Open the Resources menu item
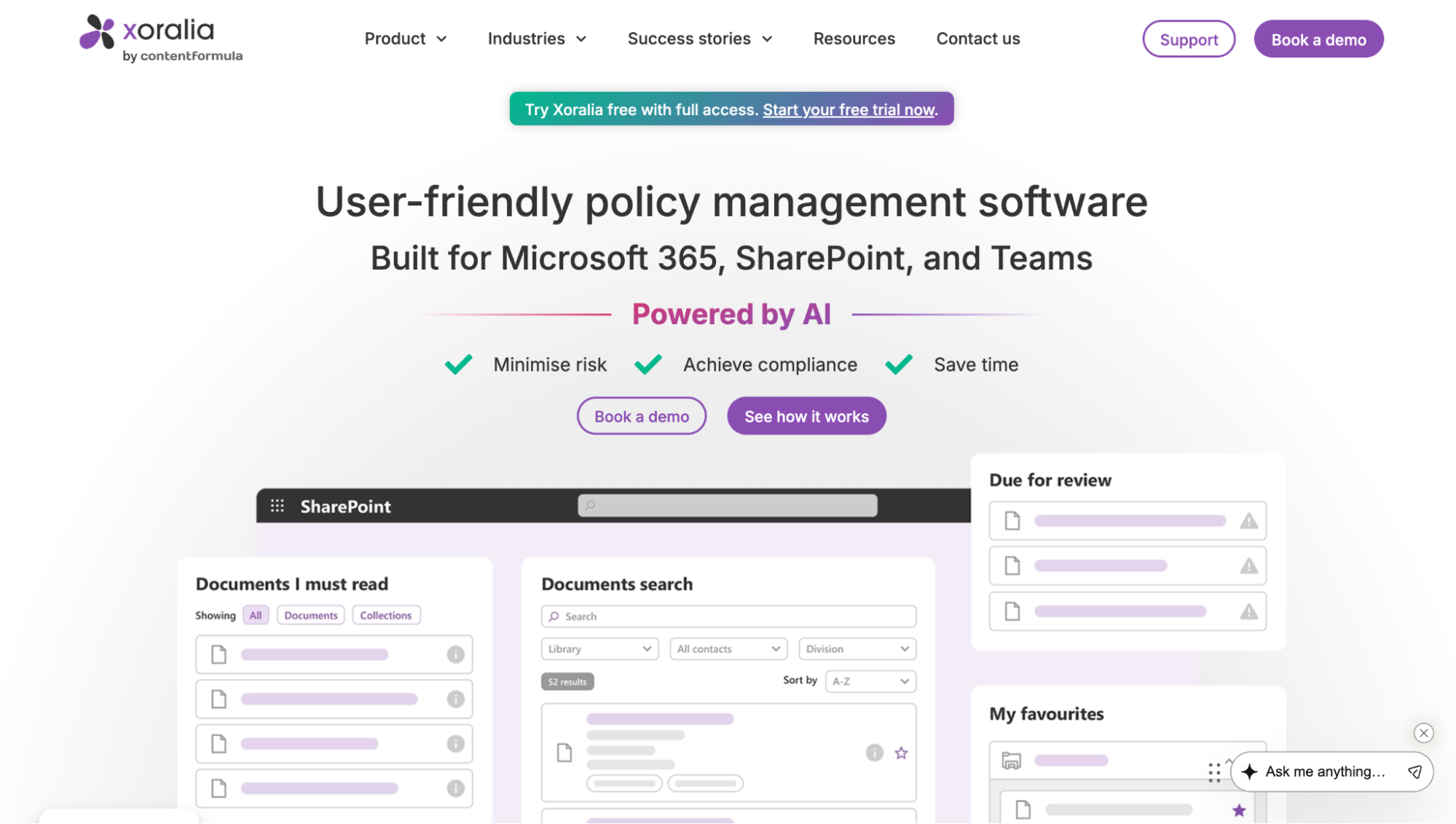 [854, 39]
